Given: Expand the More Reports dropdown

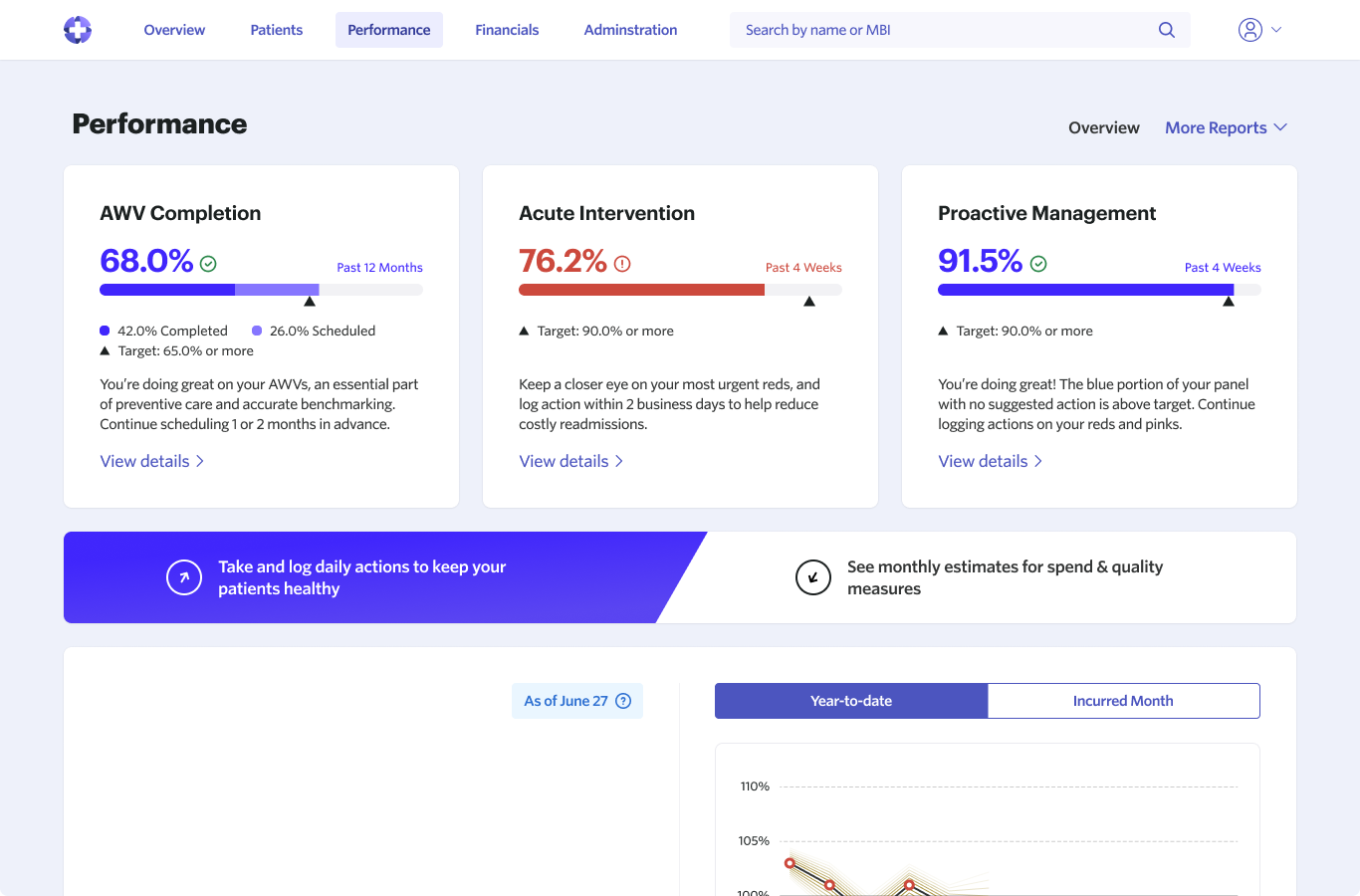Looking at the screenshot, I should 1226,127.
